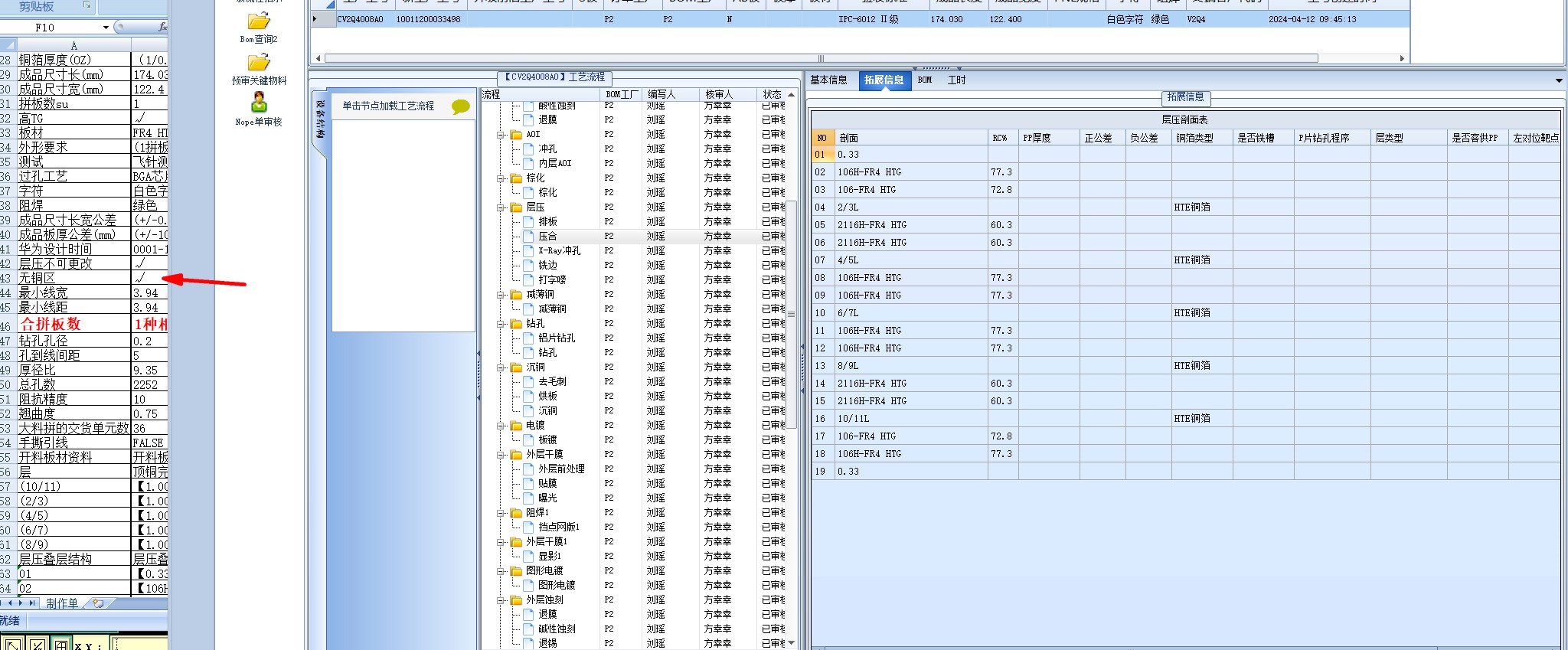Select the 拓展信息 tab
1568x650 pixels.
(884, 80)
